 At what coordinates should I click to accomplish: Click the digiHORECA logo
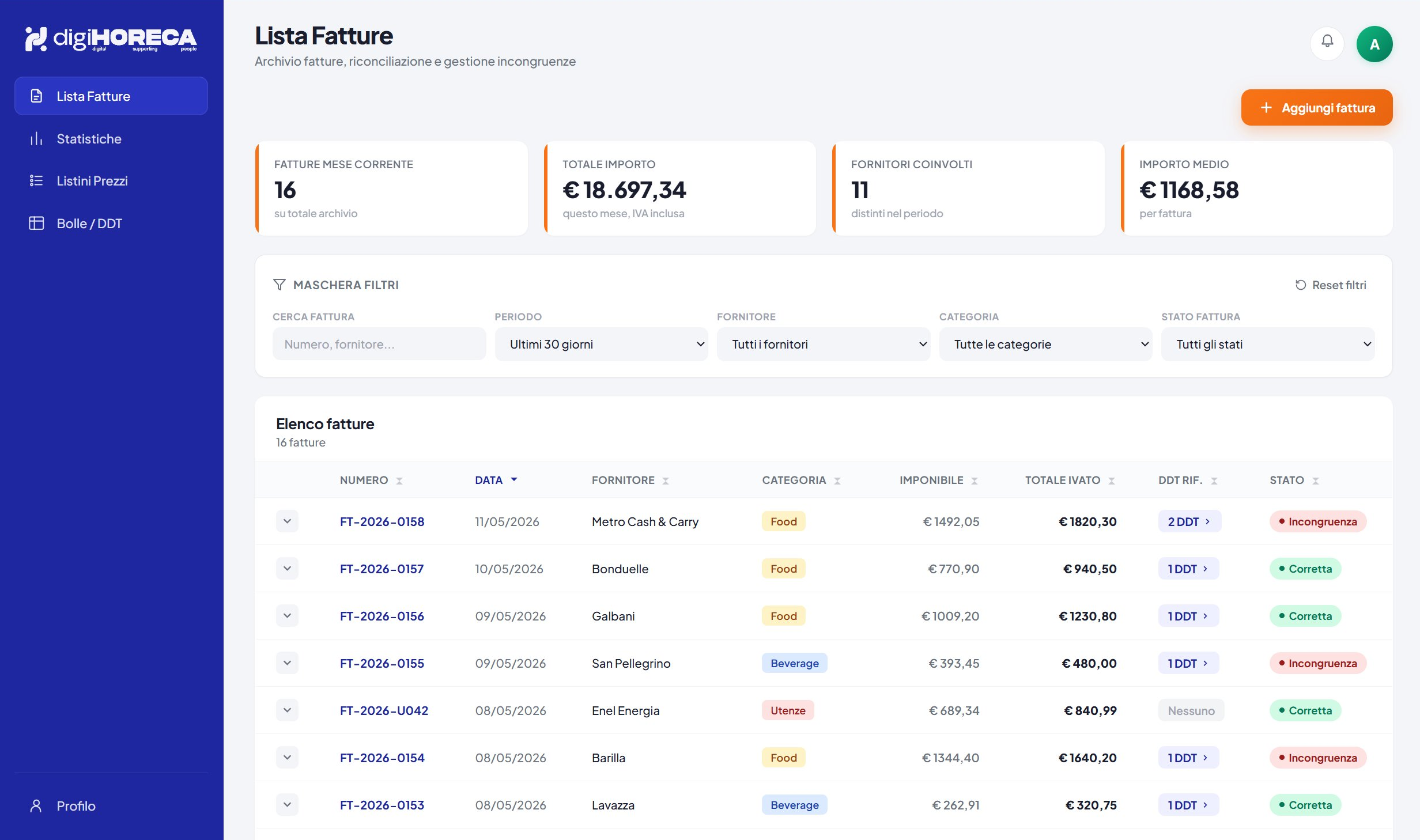[x=111, y=39]
